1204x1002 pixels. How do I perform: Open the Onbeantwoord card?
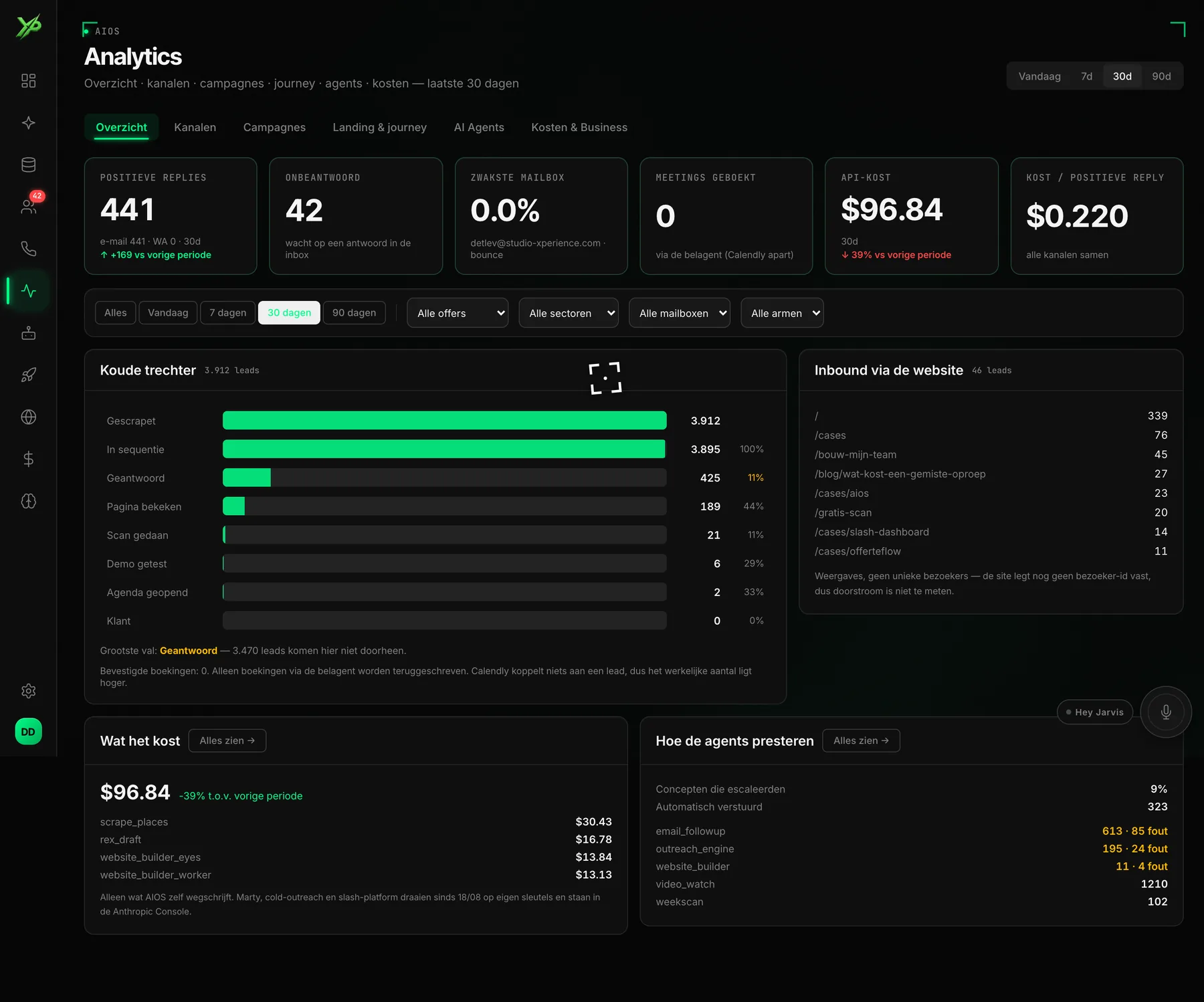click(x=356, y=216)
